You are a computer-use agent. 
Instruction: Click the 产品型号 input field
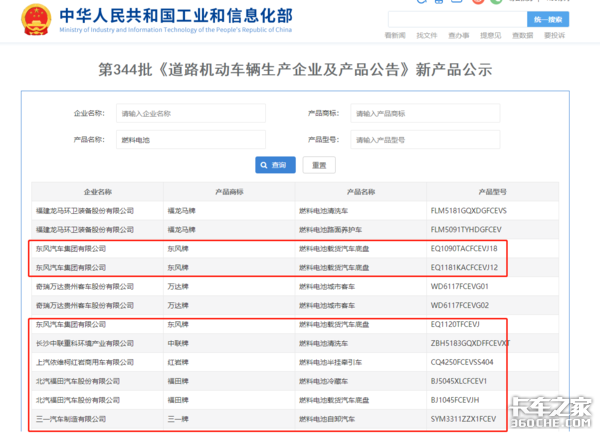[x=425, y=140]
